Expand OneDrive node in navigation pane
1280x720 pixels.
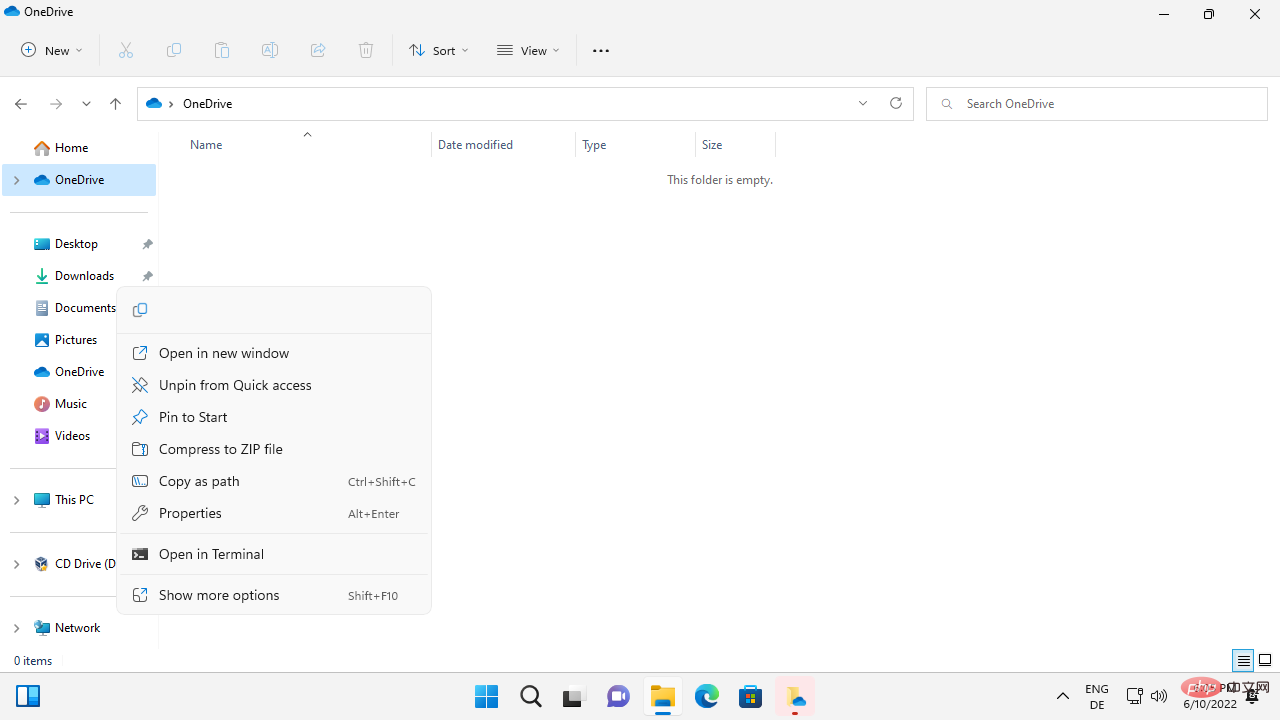click(16, 180)
